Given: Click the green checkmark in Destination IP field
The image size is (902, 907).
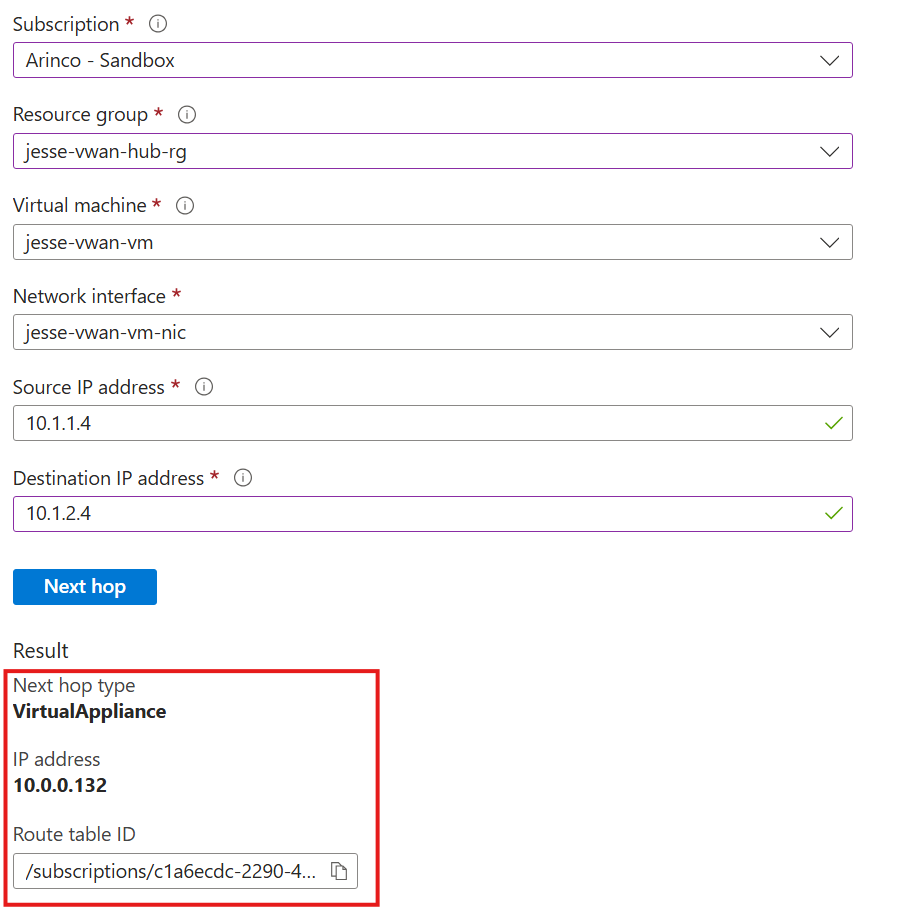Looking at the screenshot, I should [833, 514].
